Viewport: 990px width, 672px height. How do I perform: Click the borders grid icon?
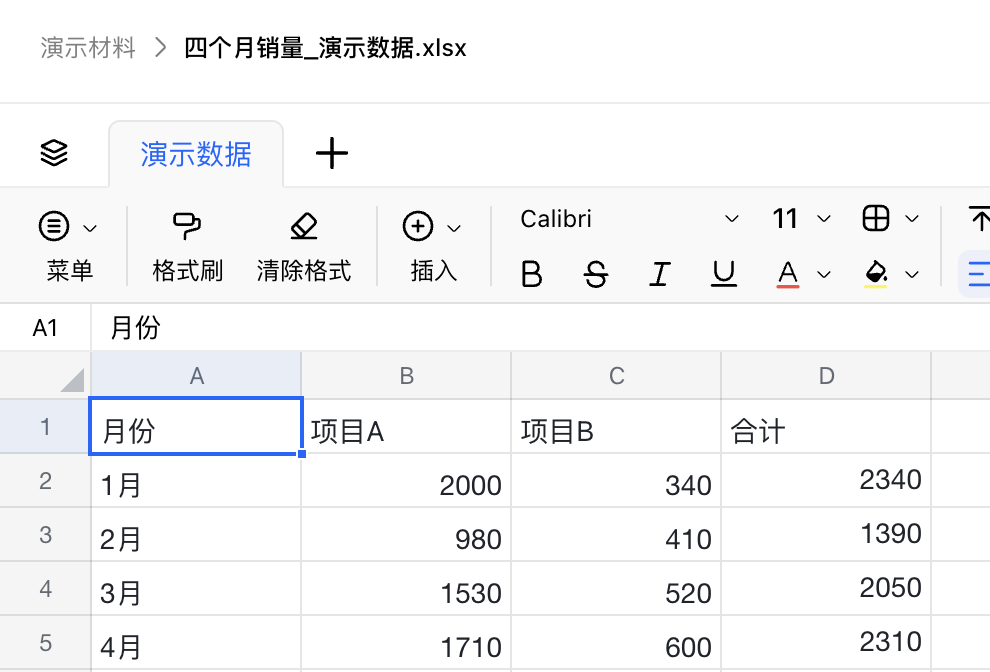[876, 219]
